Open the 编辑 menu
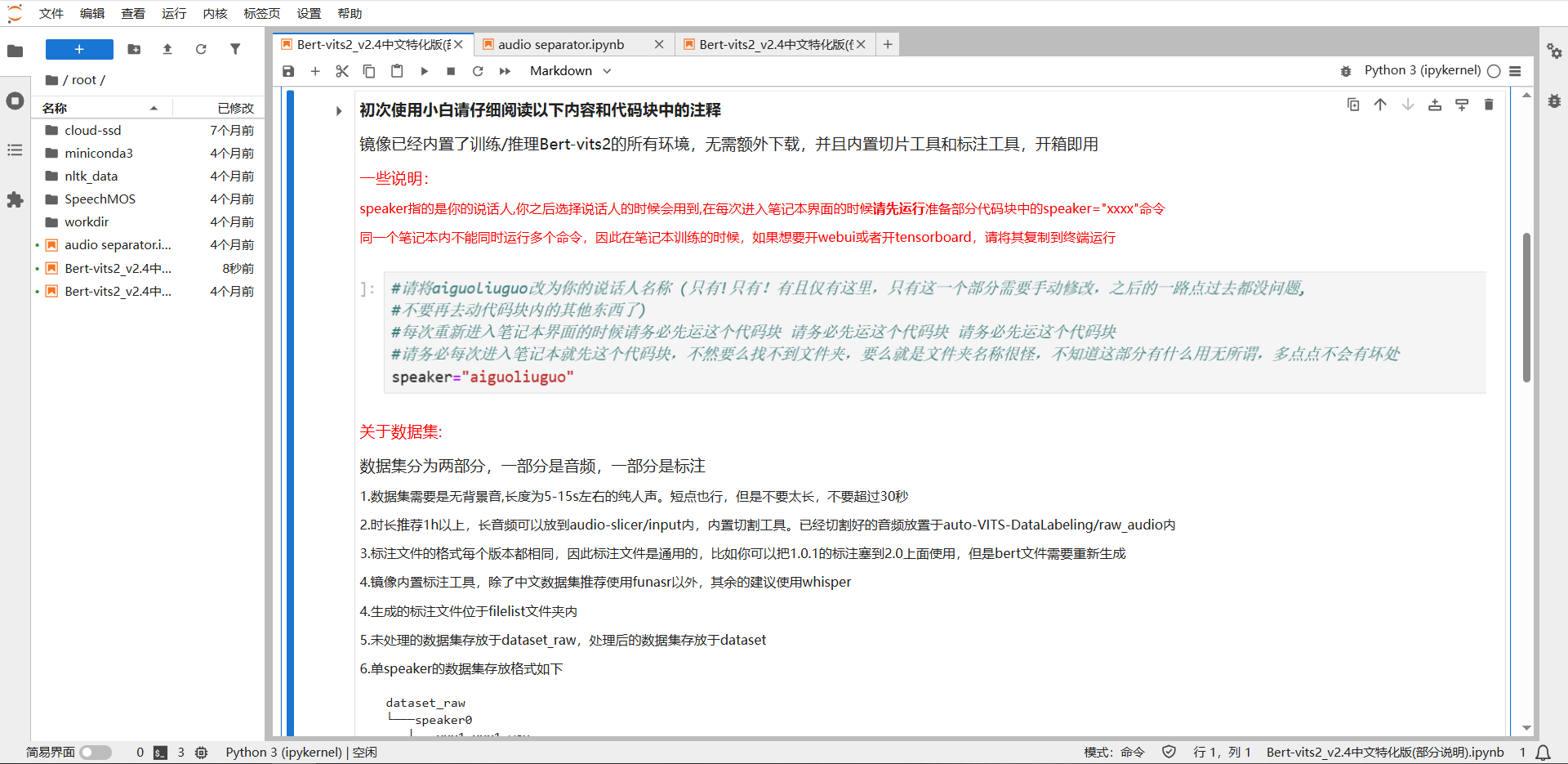 (92, 13)
